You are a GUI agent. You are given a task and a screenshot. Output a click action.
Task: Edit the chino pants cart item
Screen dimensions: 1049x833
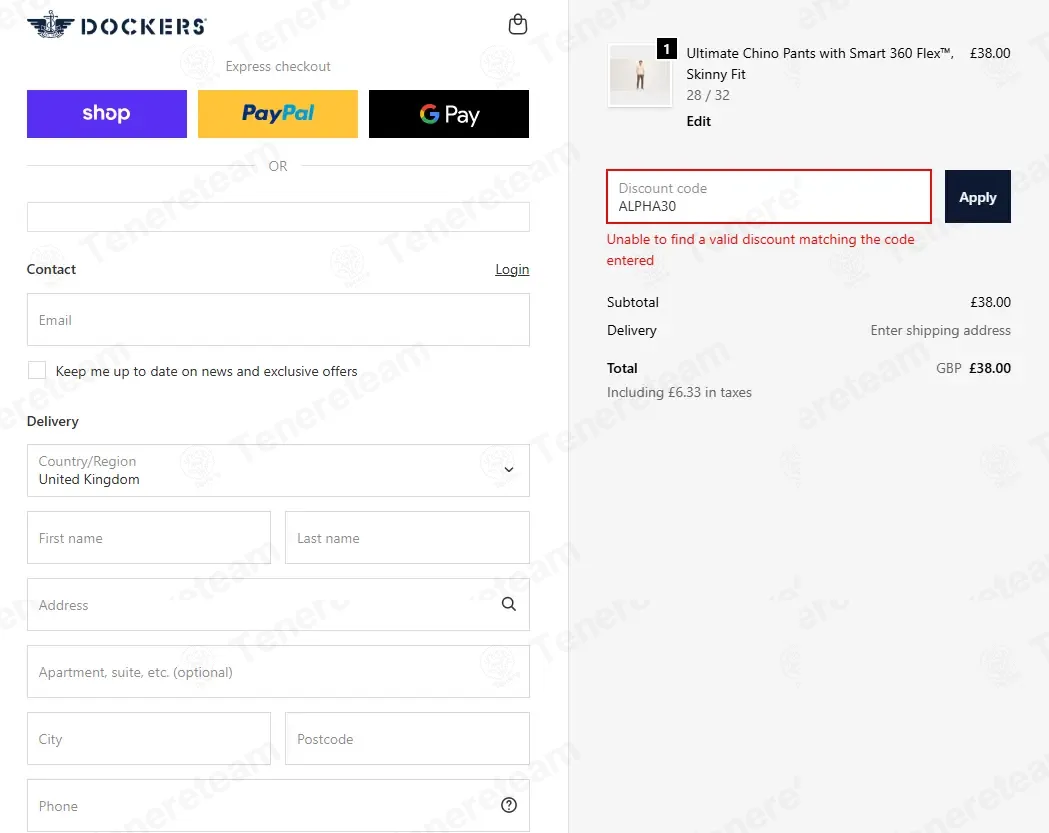[698, 121]
